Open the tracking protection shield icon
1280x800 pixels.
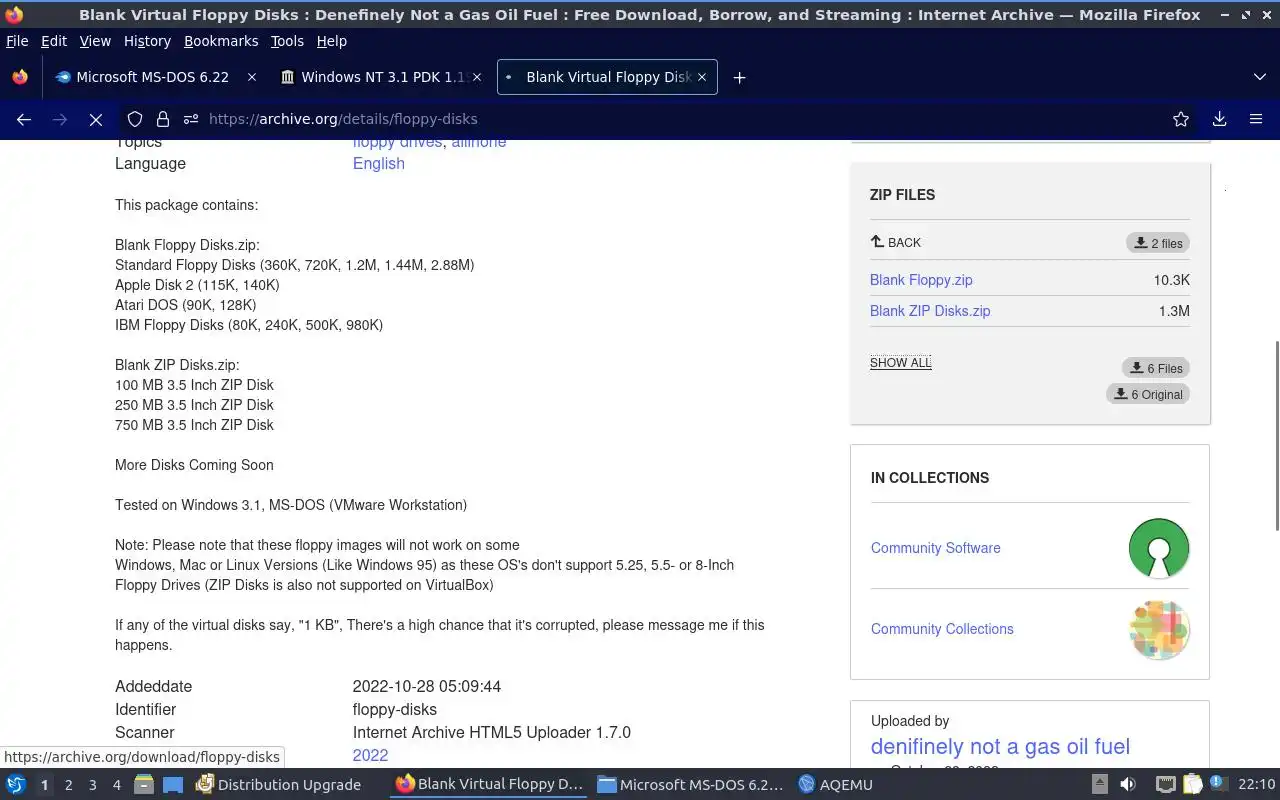135,119
